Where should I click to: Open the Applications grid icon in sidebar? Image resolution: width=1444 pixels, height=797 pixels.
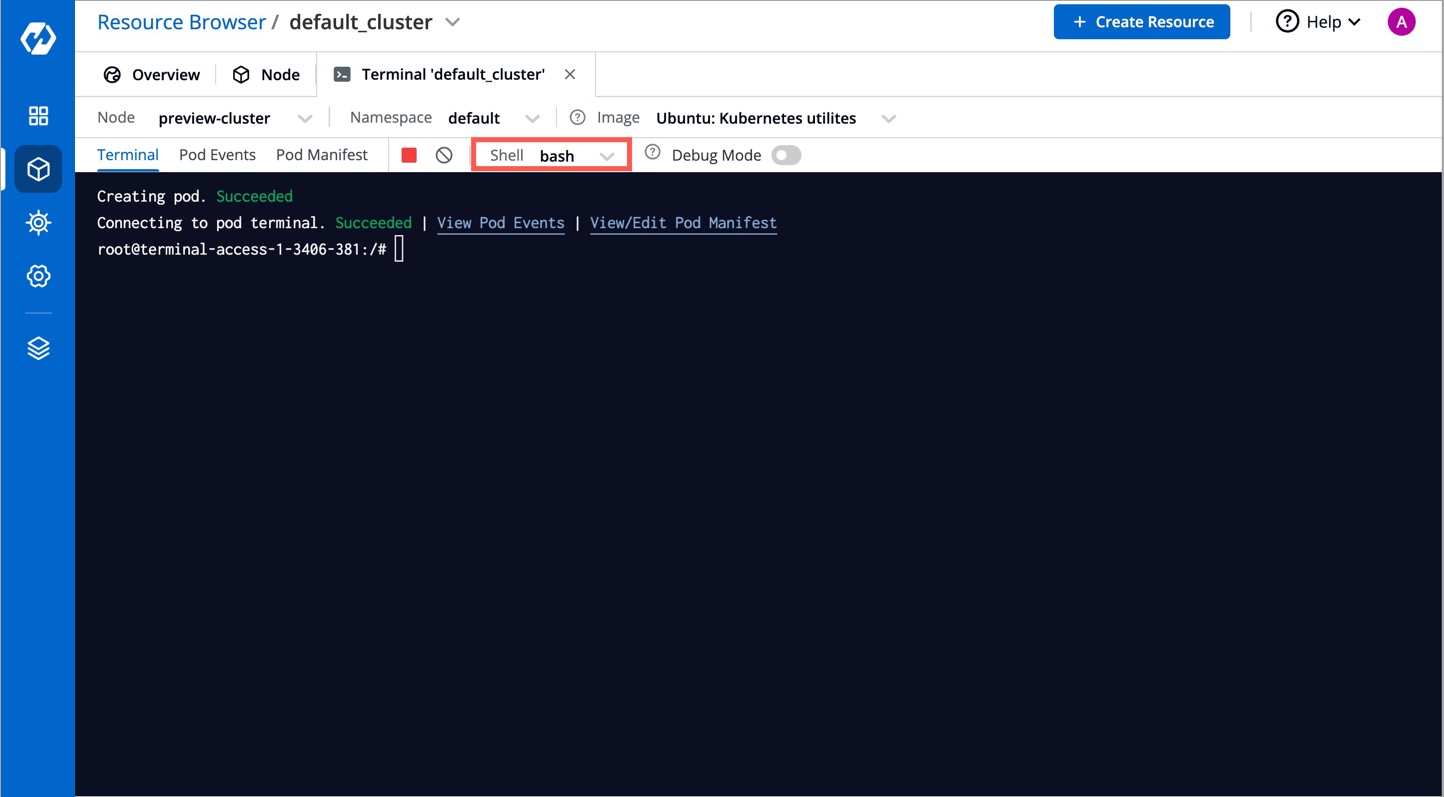(x=37, y=115)
